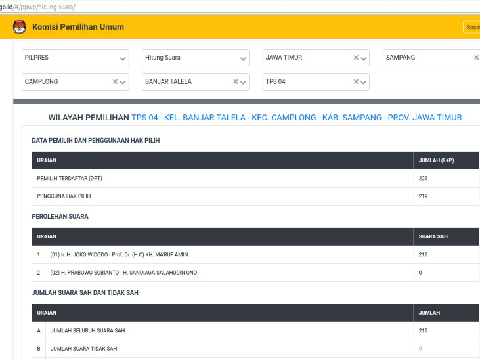
Task: Select the JUMLAH SUARA TIDAK SAH row
Action: click(255, 349)
